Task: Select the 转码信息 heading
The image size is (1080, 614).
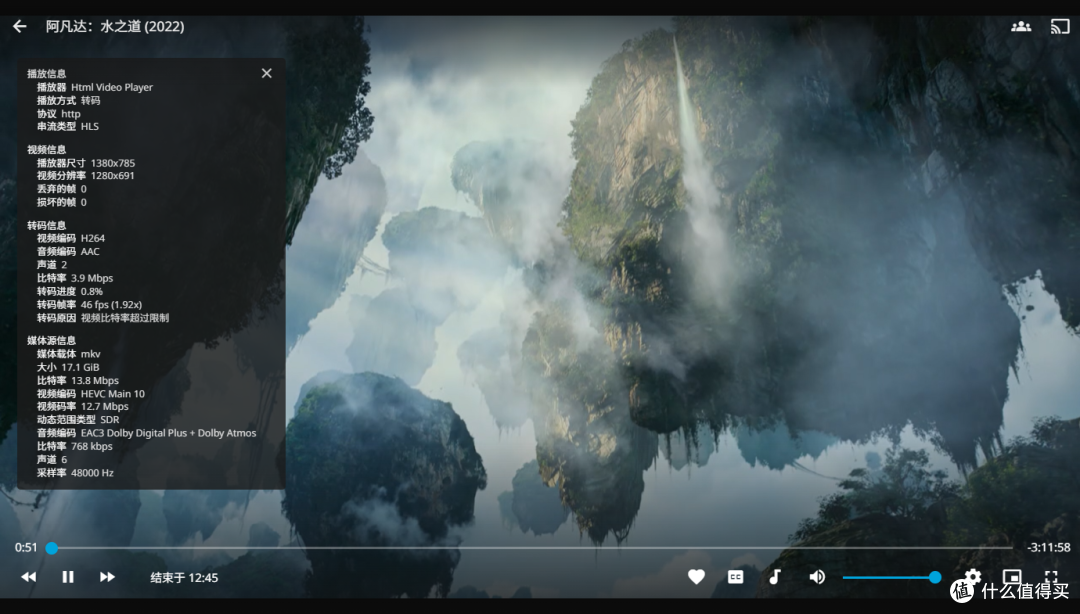Action: point(47,225)
